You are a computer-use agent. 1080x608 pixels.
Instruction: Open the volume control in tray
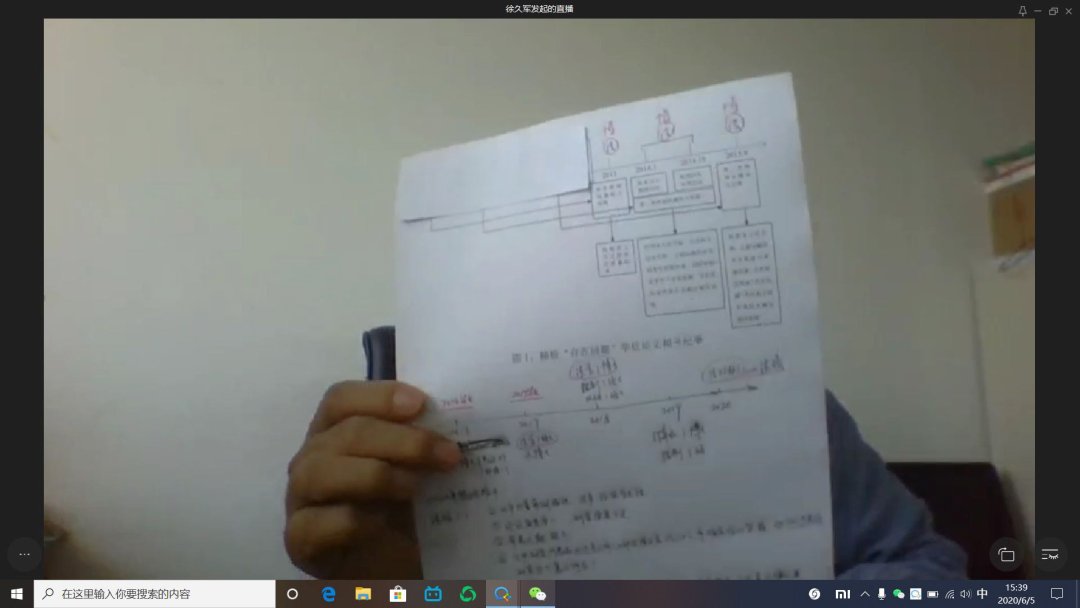(965, 594)
